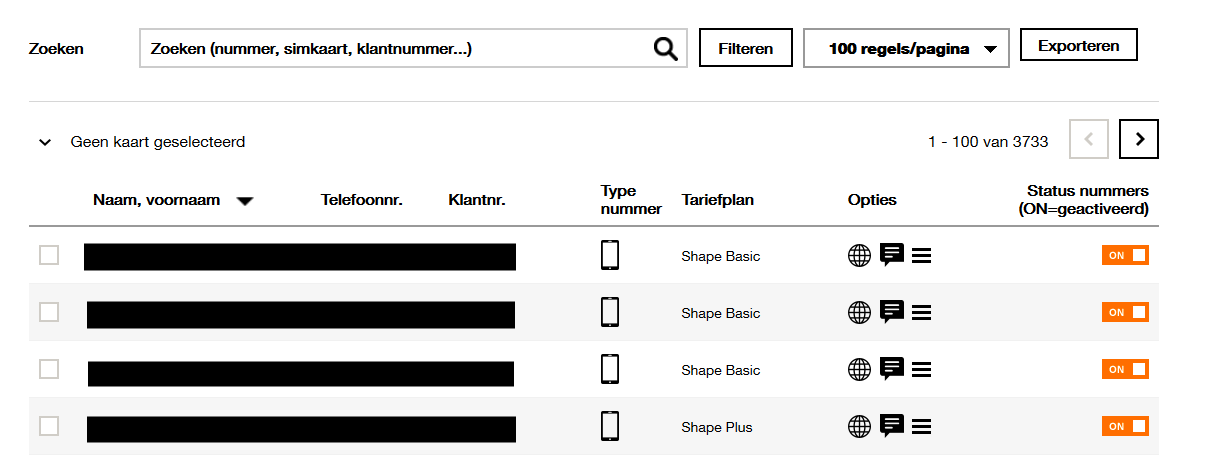
Task: Sort by Naam, voornaam arrow
Action: 245,200
